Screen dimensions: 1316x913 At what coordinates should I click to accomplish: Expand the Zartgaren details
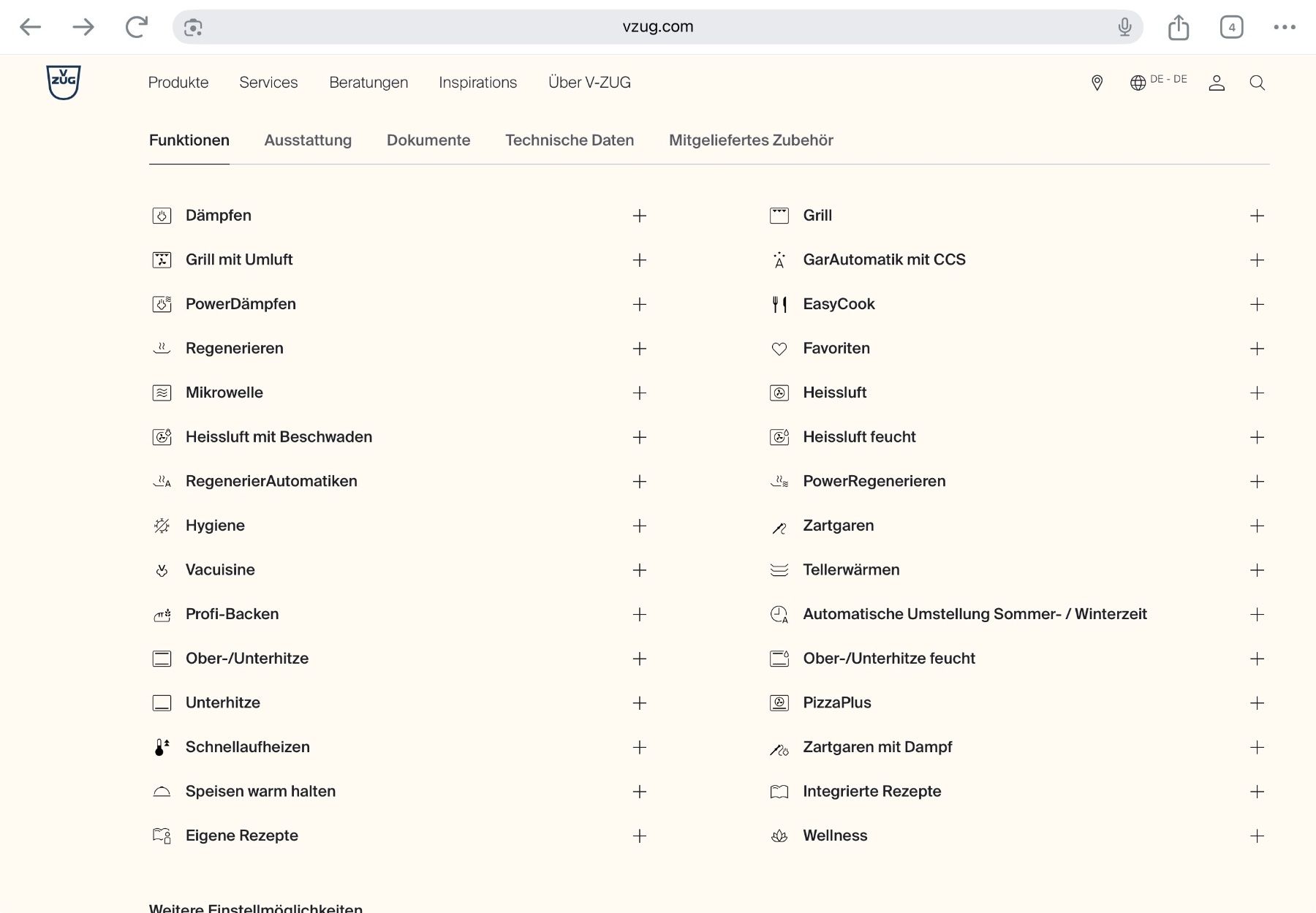pos(1257,526)
